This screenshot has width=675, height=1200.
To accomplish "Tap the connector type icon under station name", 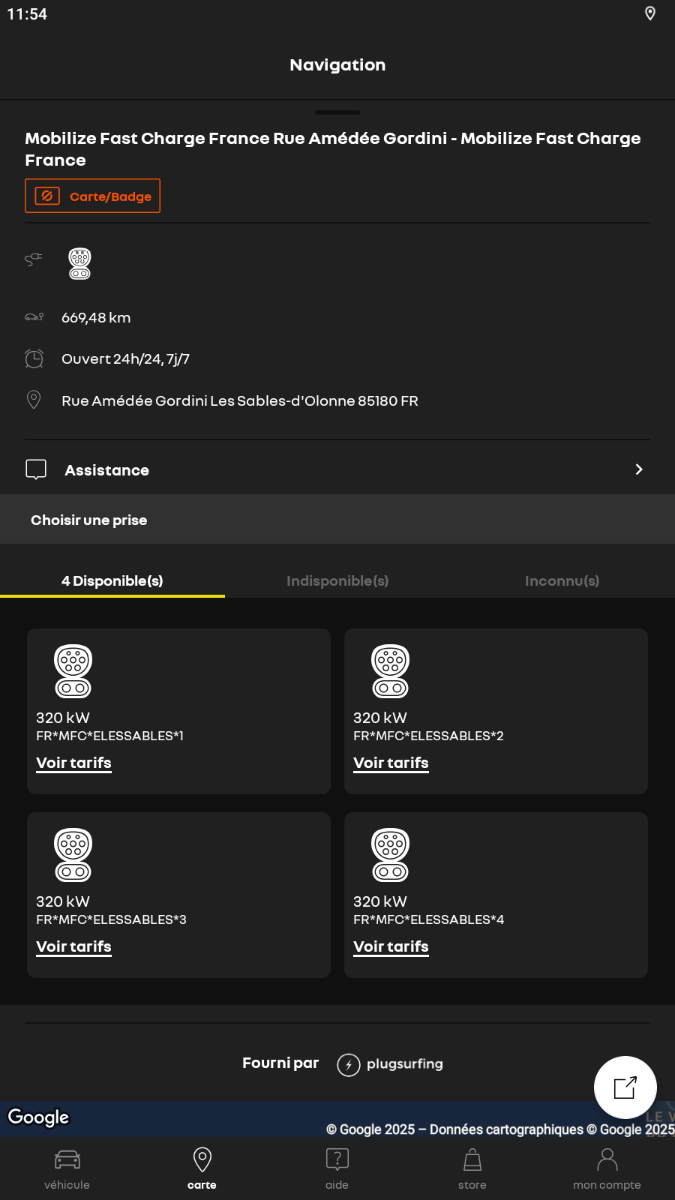I will click(x=80, y=263).
